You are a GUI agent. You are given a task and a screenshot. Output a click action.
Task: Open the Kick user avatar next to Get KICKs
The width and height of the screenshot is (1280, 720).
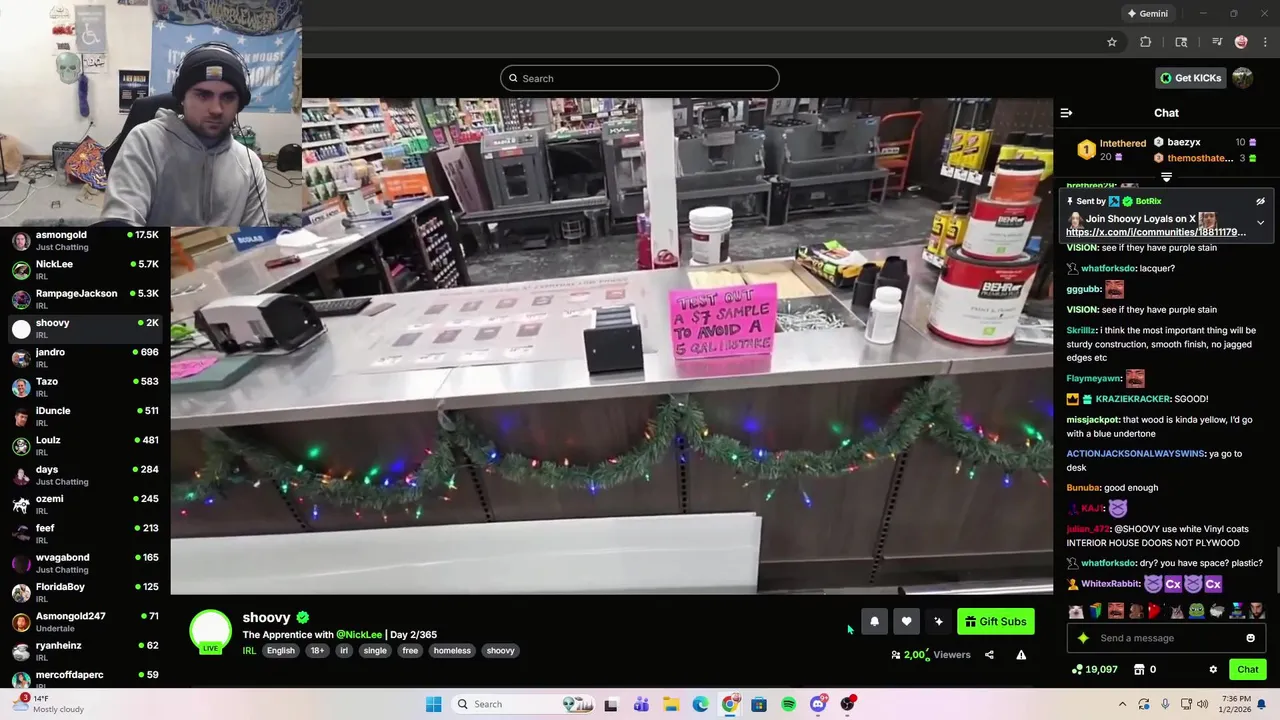pyautogui.click(x=1243, y=78)
